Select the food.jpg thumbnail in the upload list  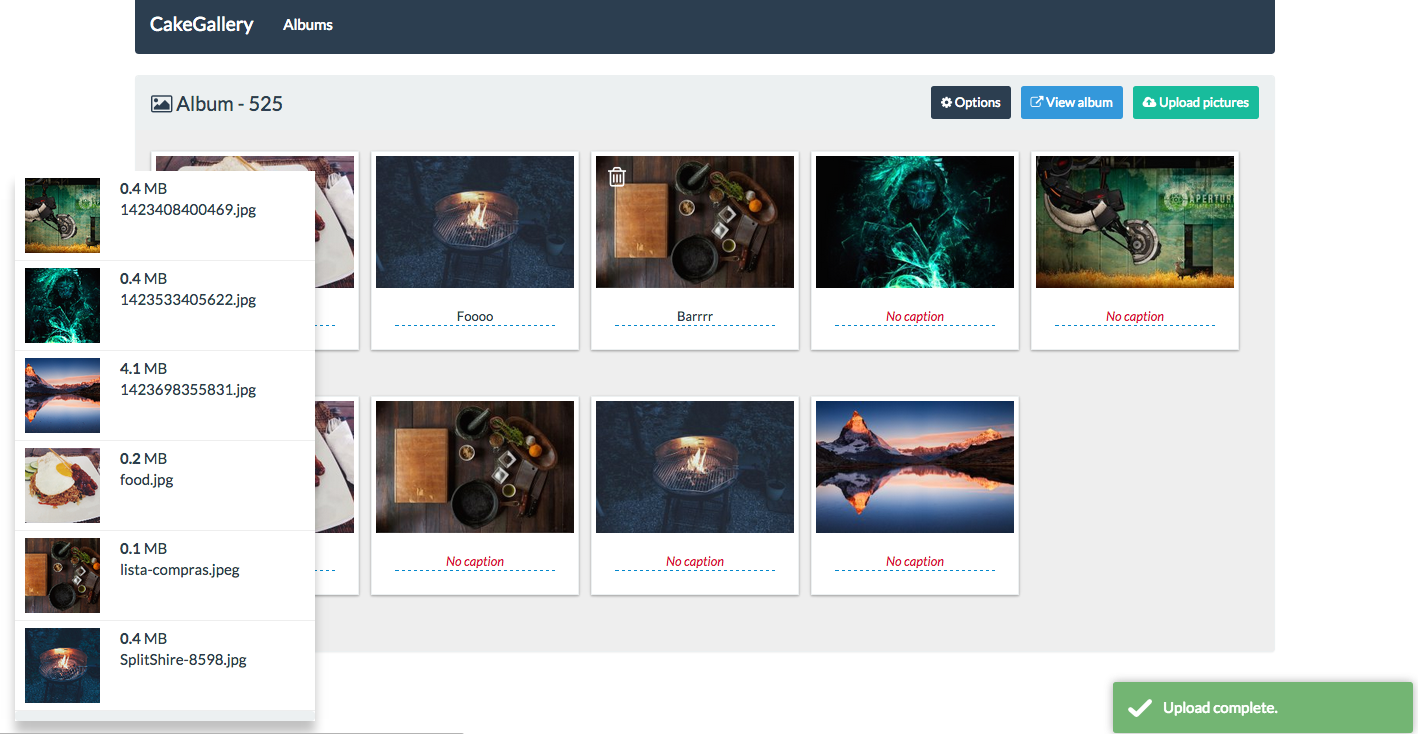click(x=62, y=485)
